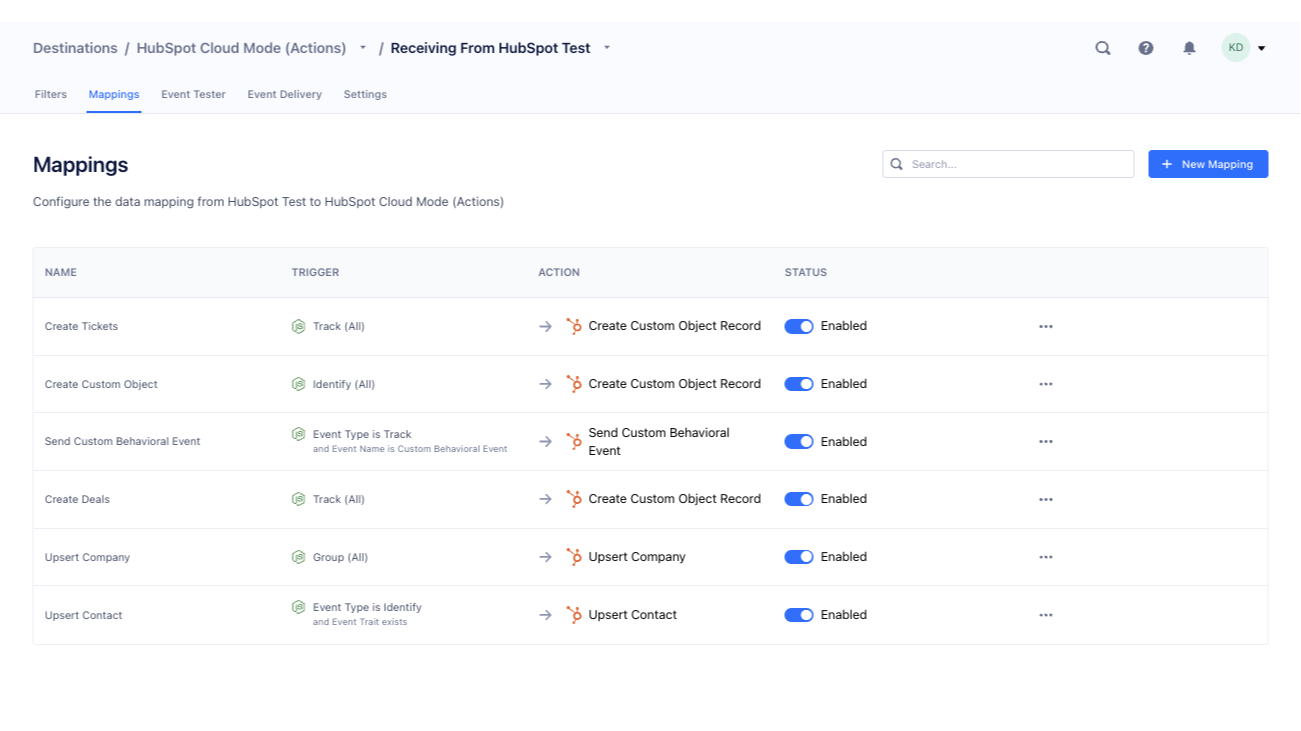The width and height of the screenshot is (1301, 731).
Task: Open more options menu for Create Deals
Action: [1046, 499]
